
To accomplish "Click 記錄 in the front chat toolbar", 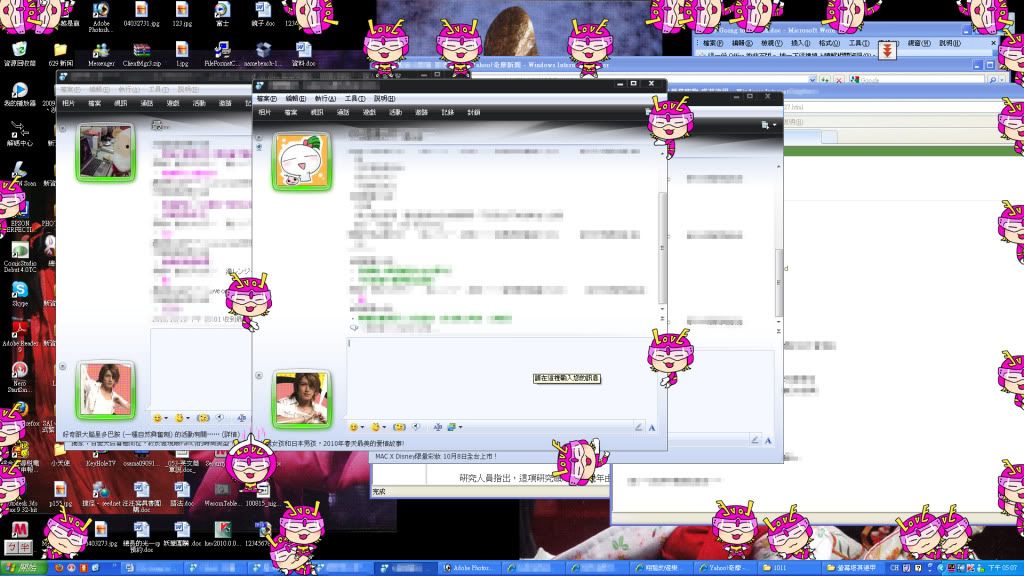I will tap(447, 112).
